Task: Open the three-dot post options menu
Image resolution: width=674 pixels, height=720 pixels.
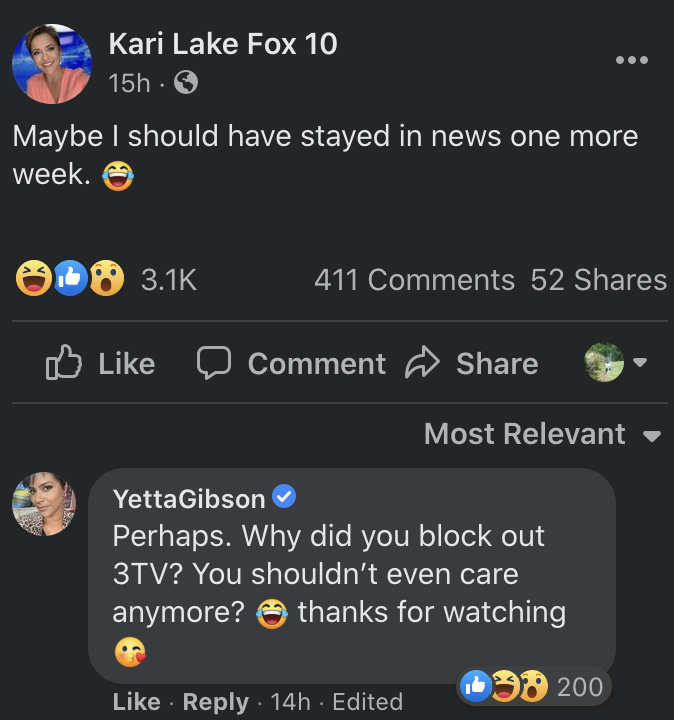Action: point(632,60)
